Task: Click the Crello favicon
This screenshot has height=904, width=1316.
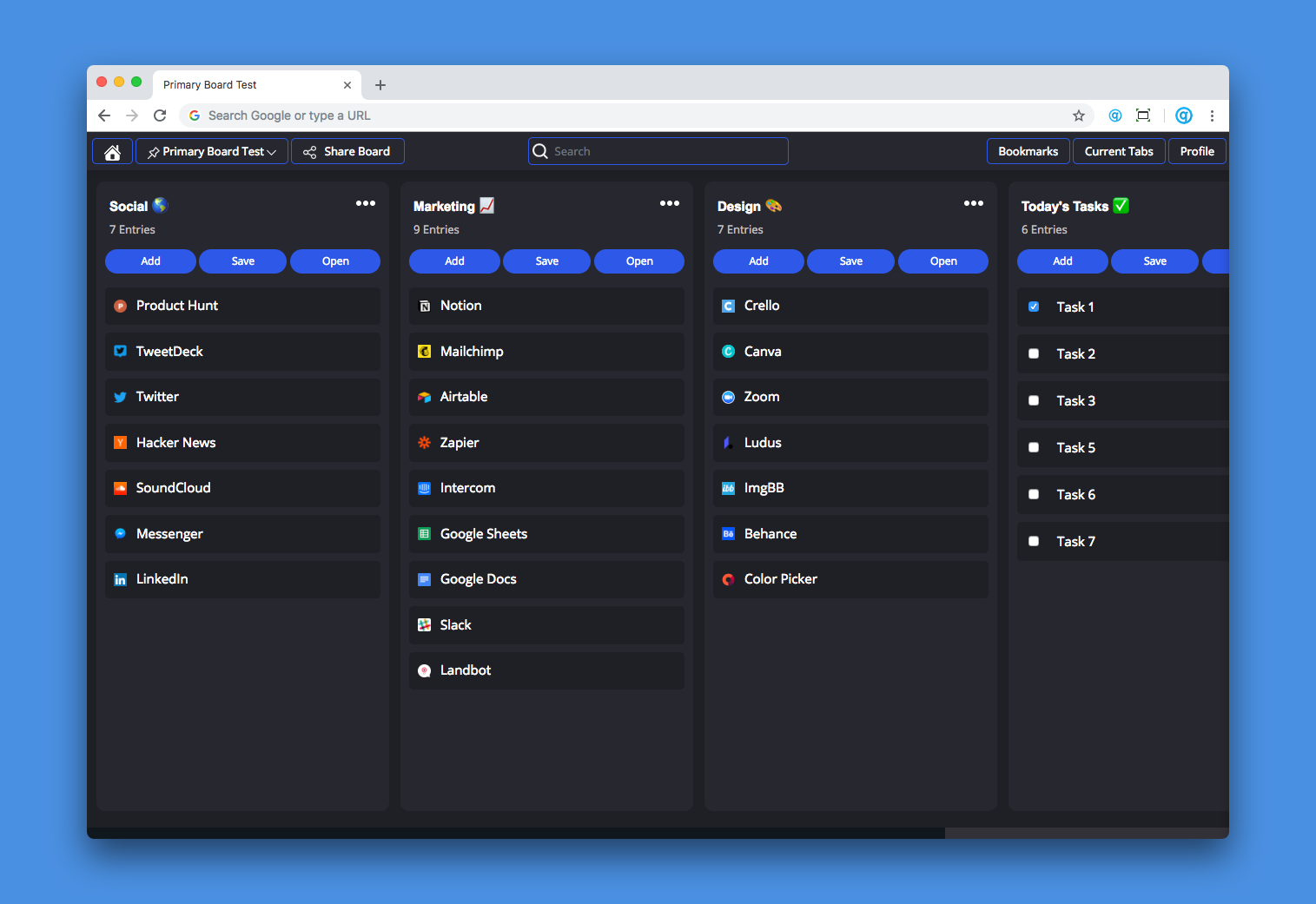Action: [729, 306]
